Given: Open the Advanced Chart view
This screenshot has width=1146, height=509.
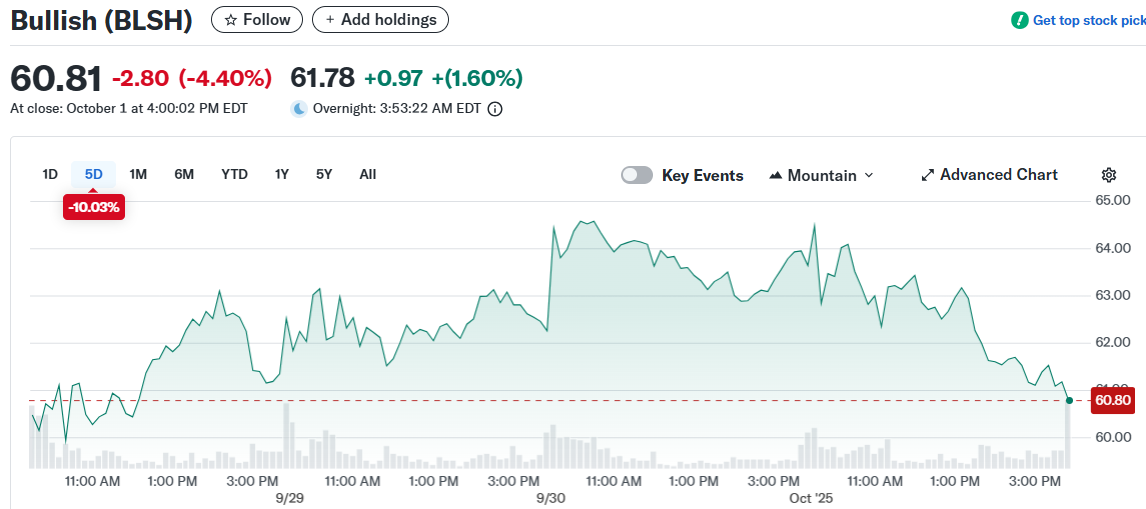Looking at the screenshot, I should (998, 175).
